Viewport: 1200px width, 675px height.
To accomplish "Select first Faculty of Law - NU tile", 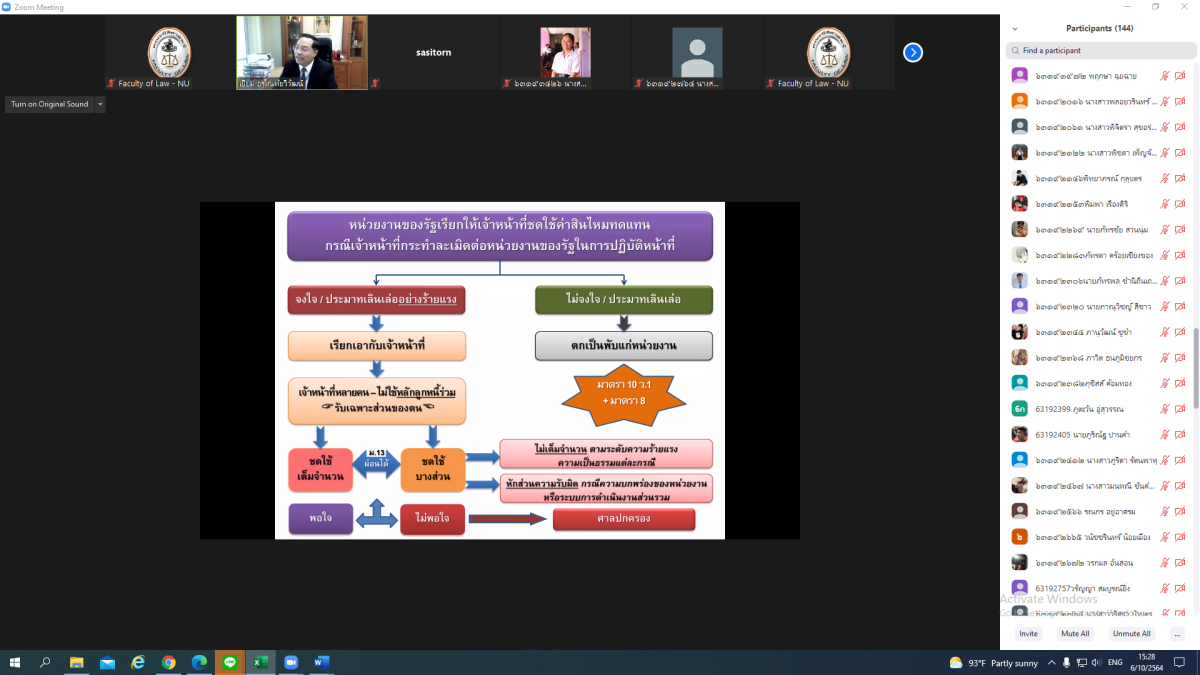I will tap(170, 52).
